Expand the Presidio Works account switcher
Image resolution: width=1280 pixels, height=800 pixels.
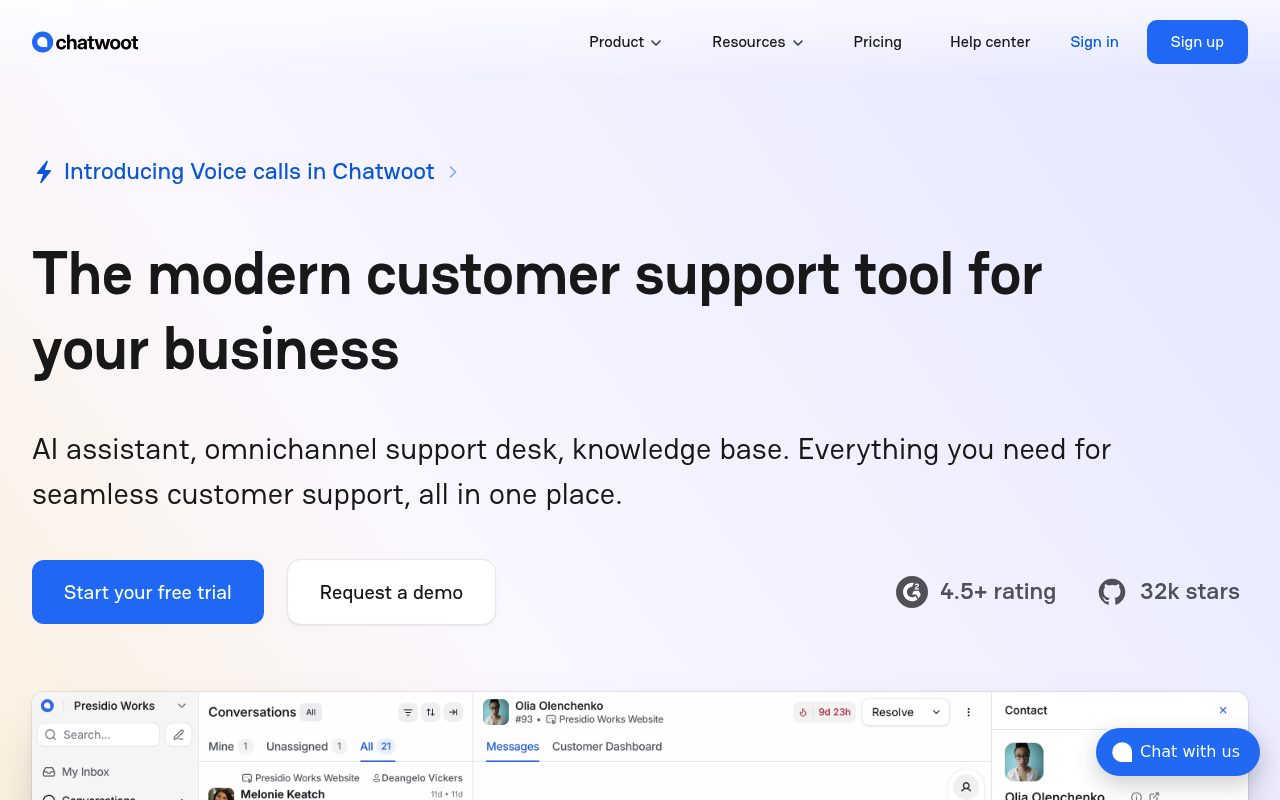[181, 706]
